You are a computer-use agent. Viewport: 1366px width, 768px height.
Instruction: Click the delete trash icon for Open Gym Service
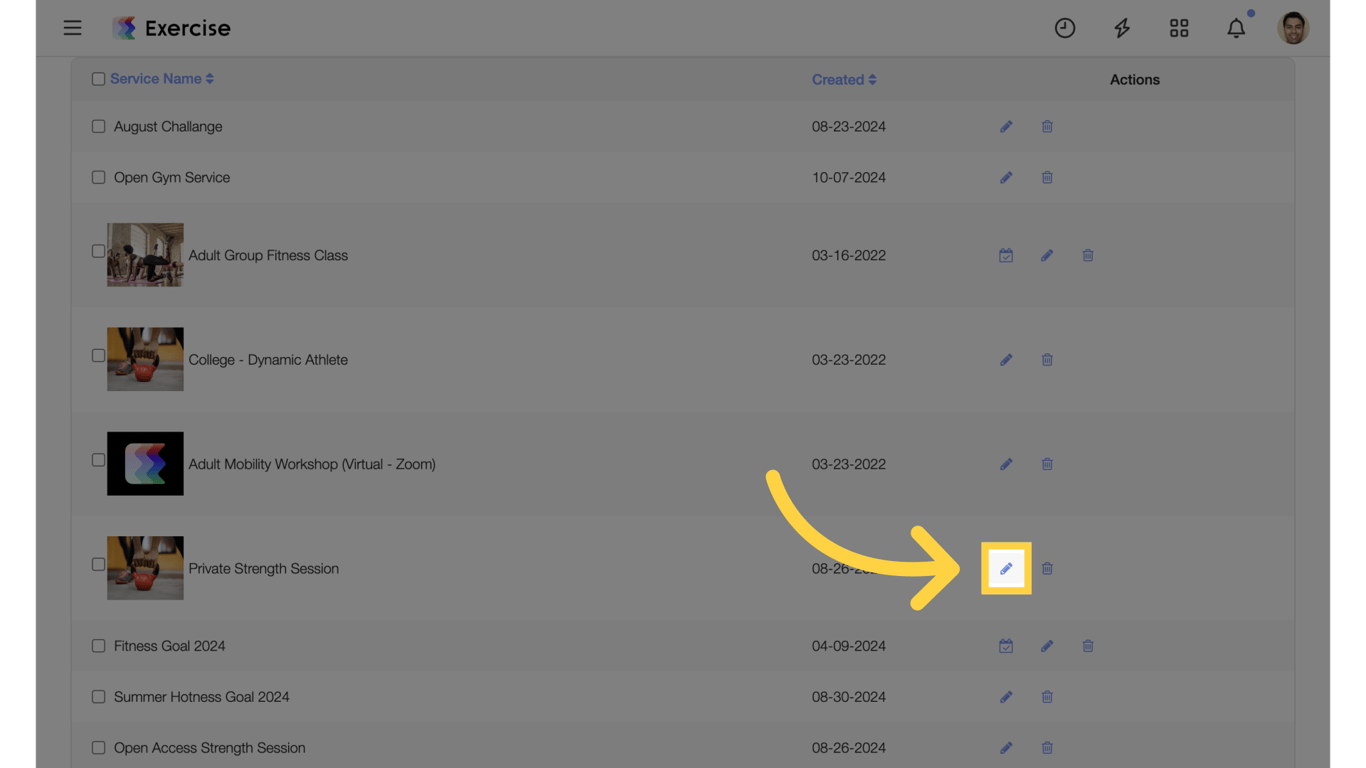(1047, 177)
